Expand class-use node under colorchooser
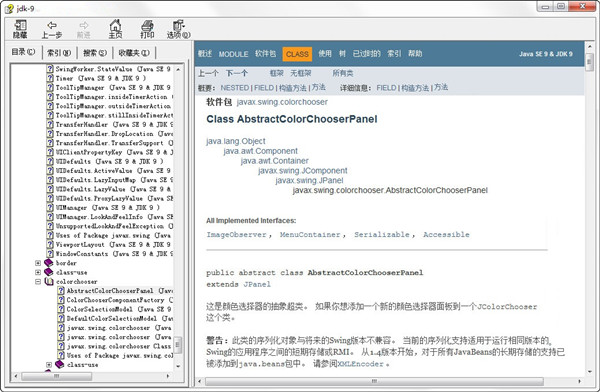Viewport: 600px width, 392px height. (x=49, y=364)
